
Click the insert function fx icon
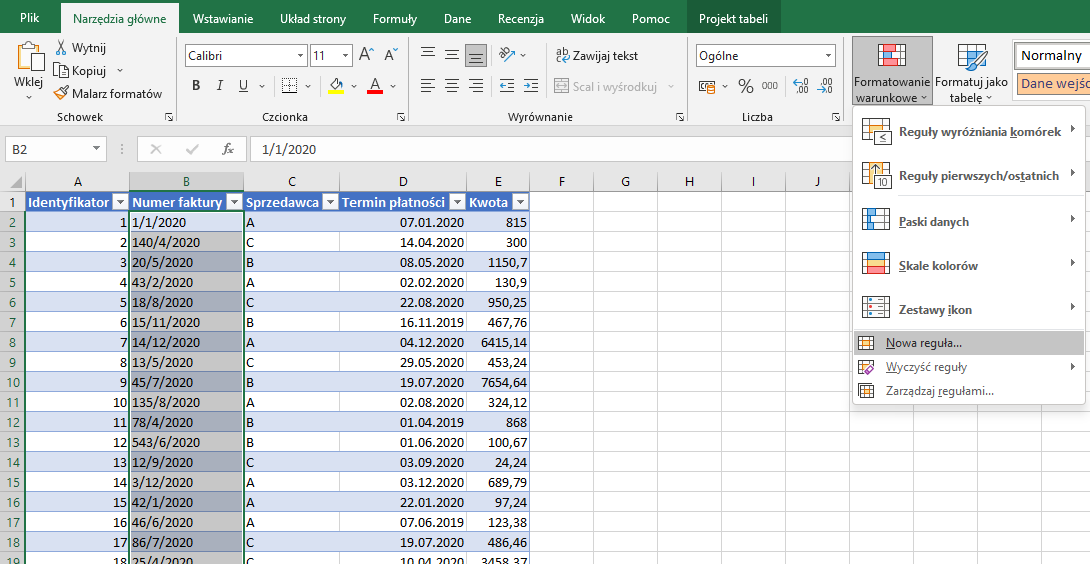228,149
